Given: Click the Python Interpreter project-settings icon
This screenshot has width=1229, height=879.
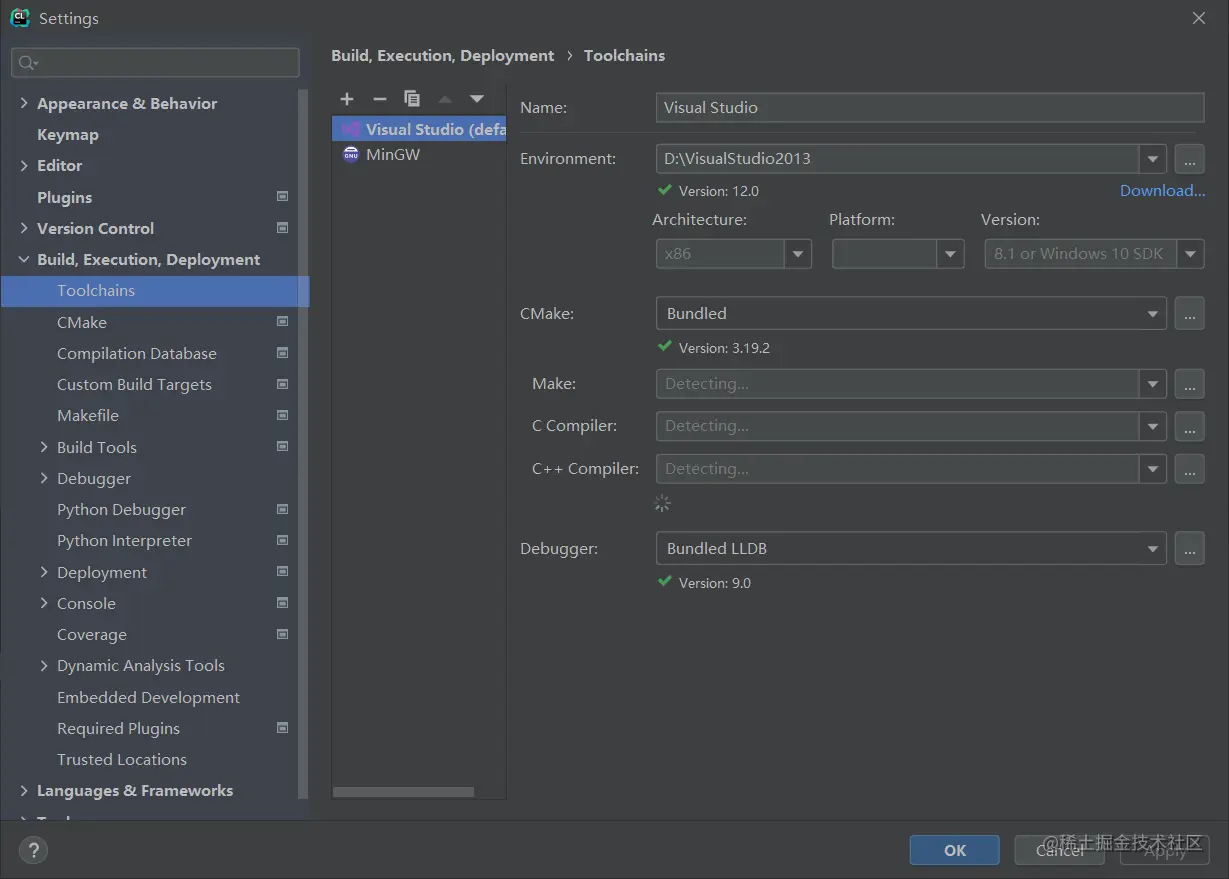Looking at the screenshot, I should [x=282, y=540].
